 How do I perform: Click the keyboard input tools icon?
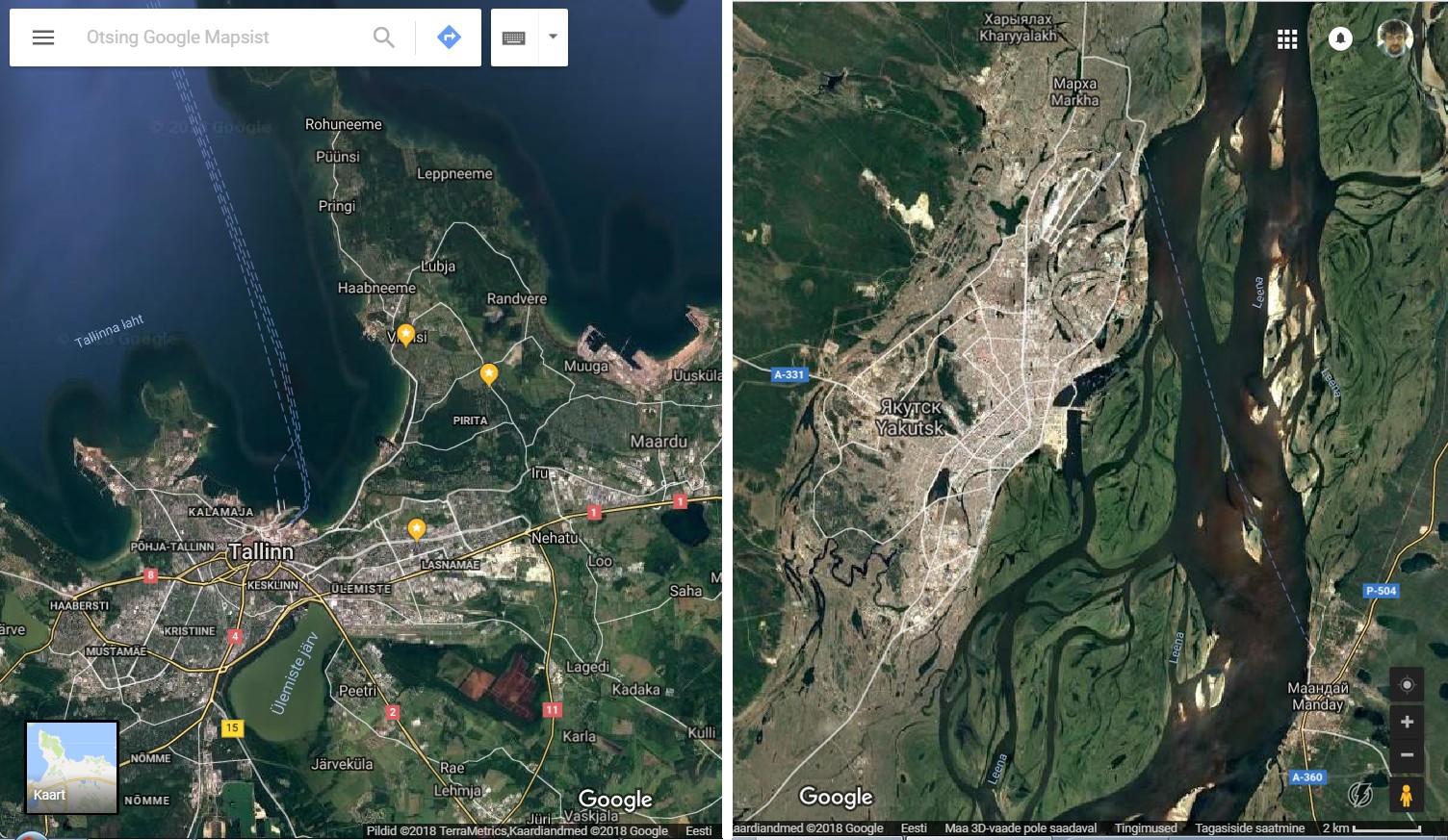(514, 38)
